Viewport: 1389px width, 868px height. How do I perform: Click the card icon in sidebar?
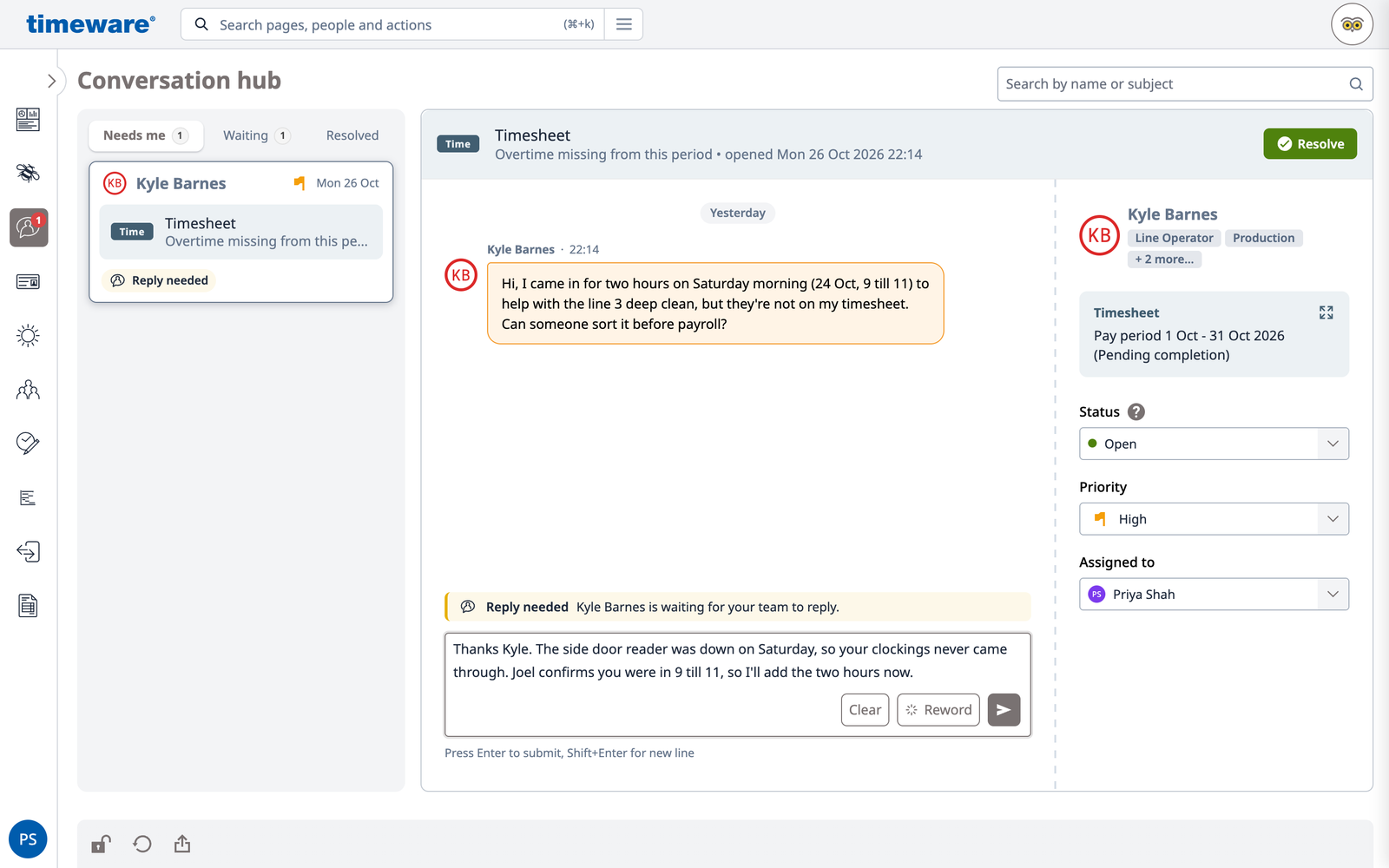coord(28,281)
